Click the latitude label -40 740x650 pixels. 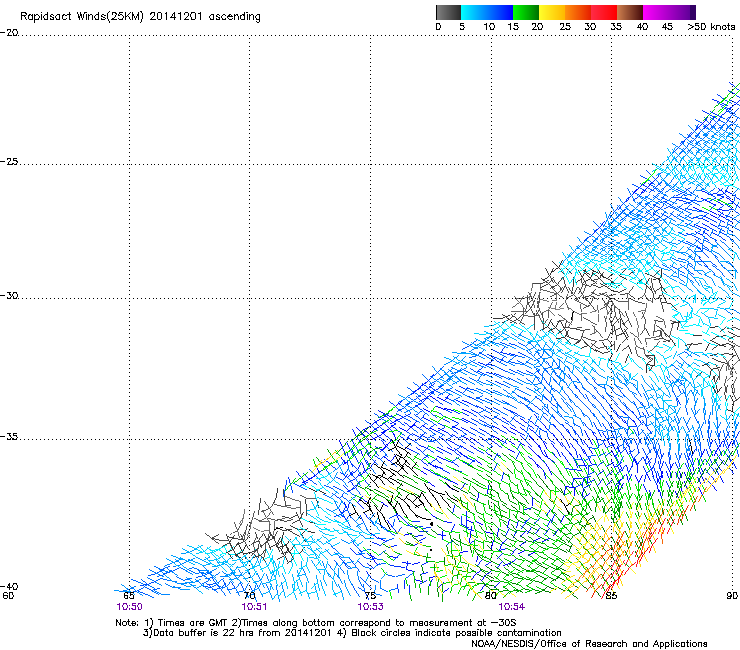click(9, 586)
